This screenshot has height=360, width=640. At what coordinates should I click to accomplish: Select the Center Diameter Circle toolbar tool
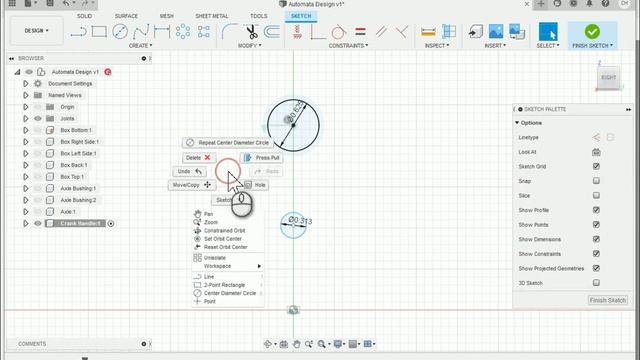[x=120, y=31]
